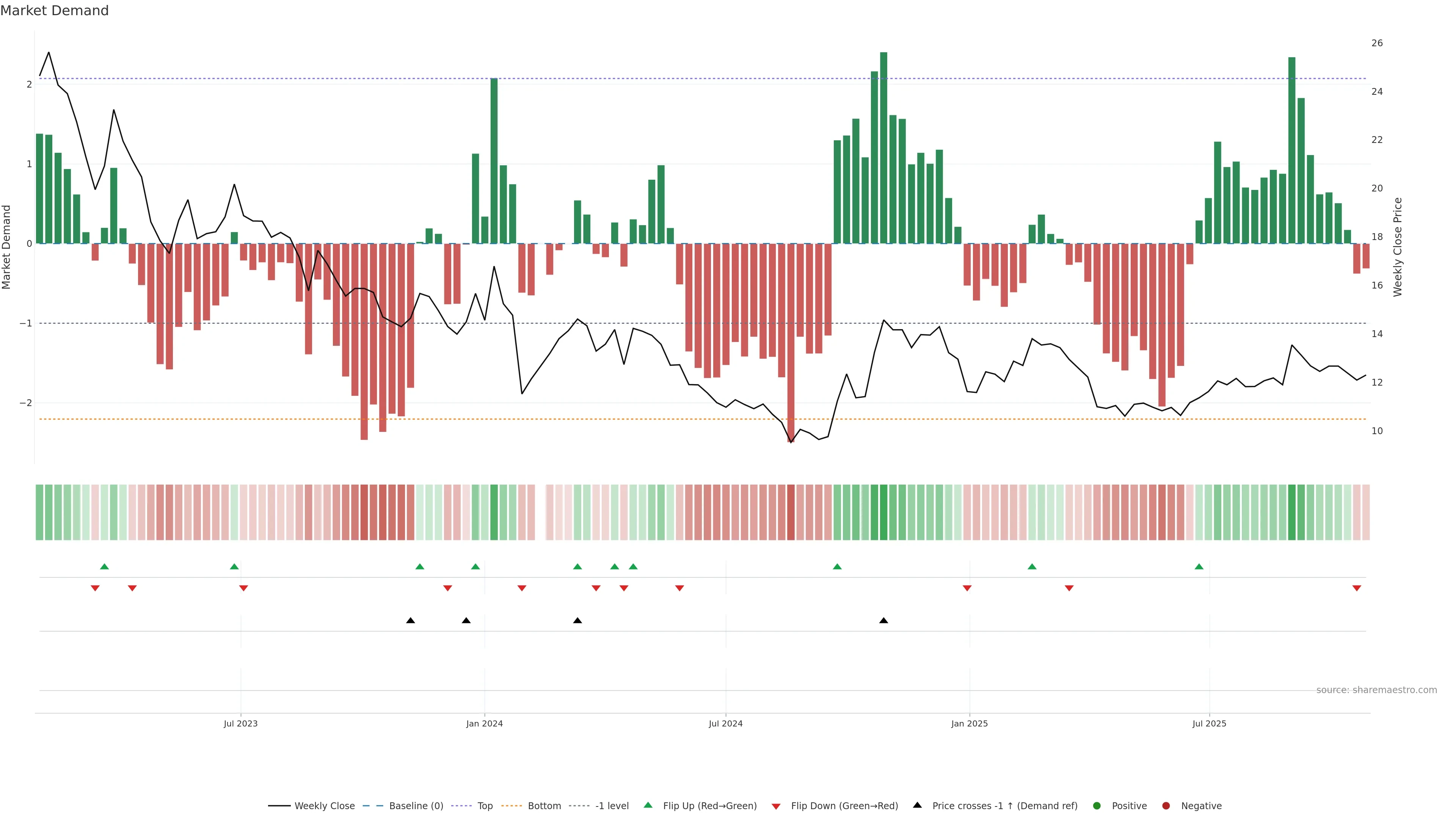Click the leftmost black price-cross triangle marker
The width and height of the screenshot is (1456, 819).
pyautogui.click(x=410, y=621)
